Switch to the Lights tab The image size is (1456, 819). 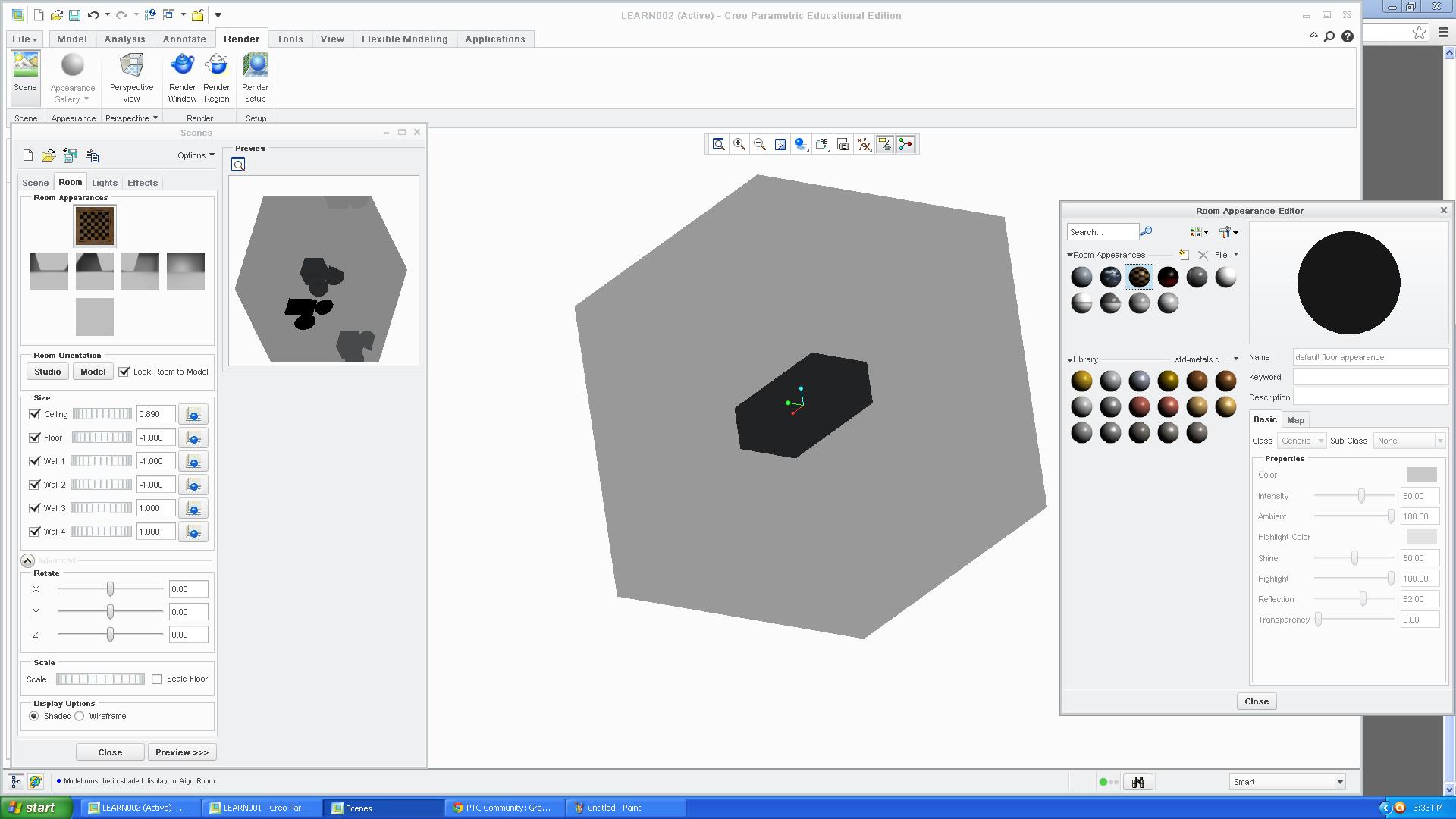104,183
